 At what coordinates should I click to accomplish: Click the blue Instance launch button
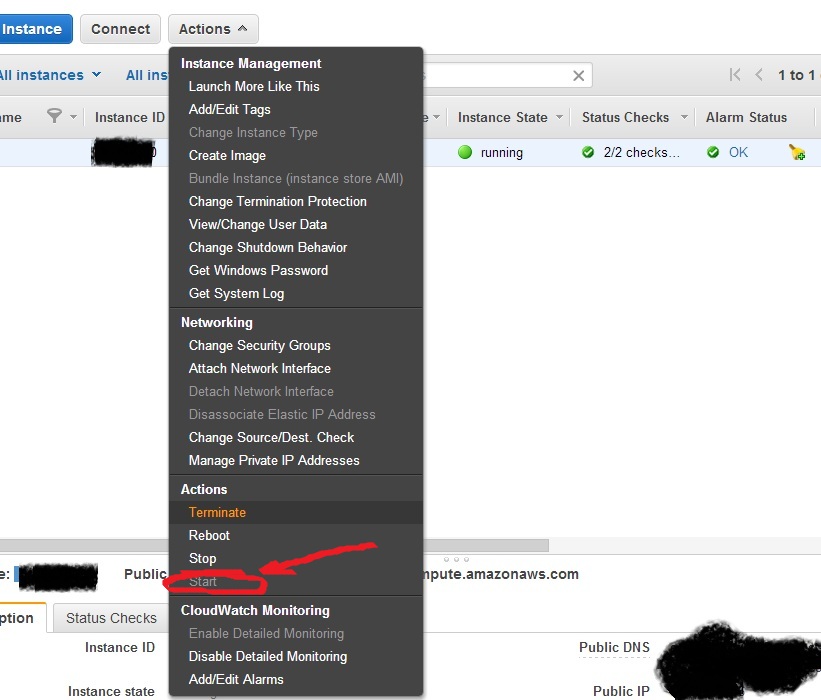pos(36,29)
